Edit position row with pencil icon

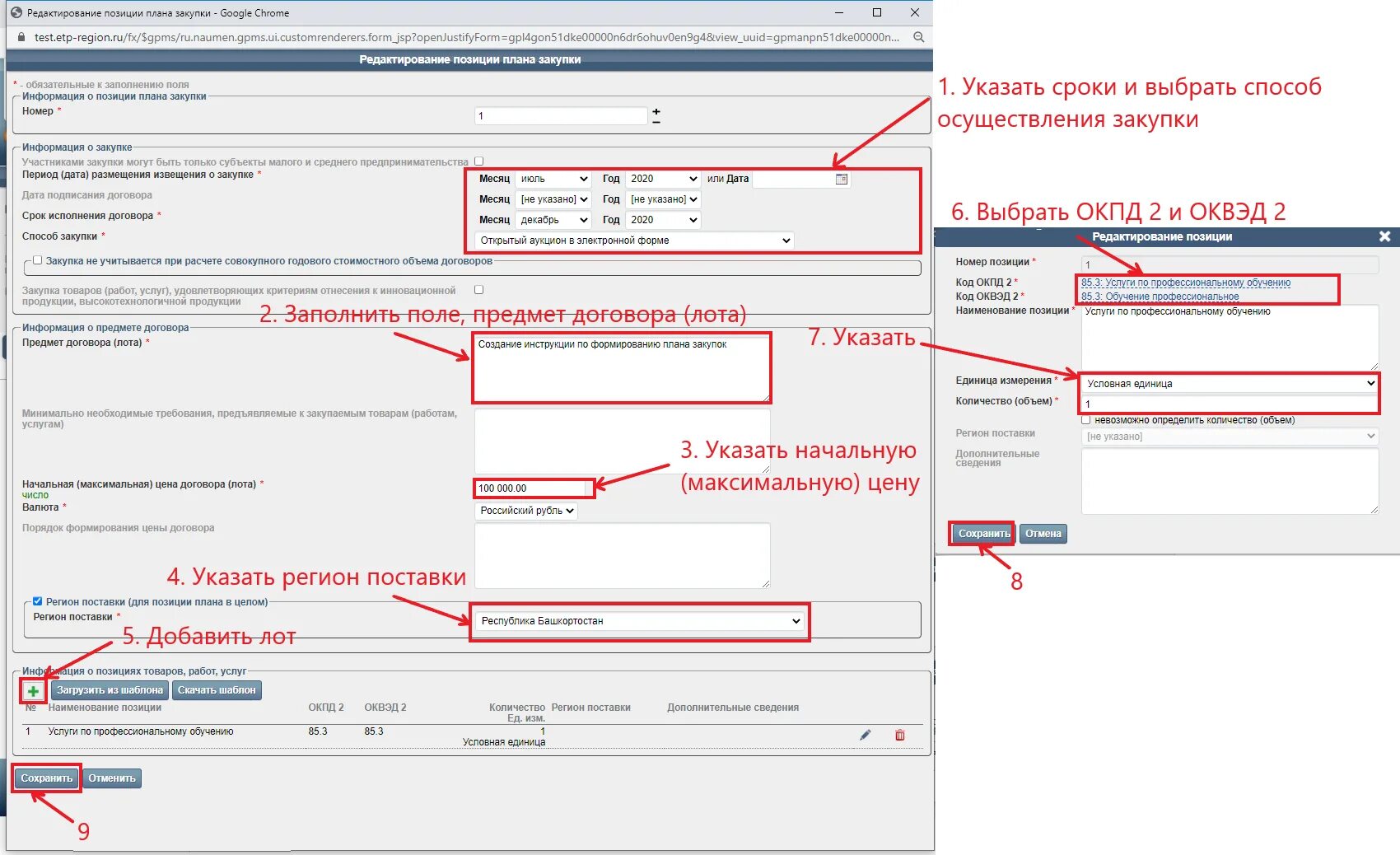(x=866, y=735)
